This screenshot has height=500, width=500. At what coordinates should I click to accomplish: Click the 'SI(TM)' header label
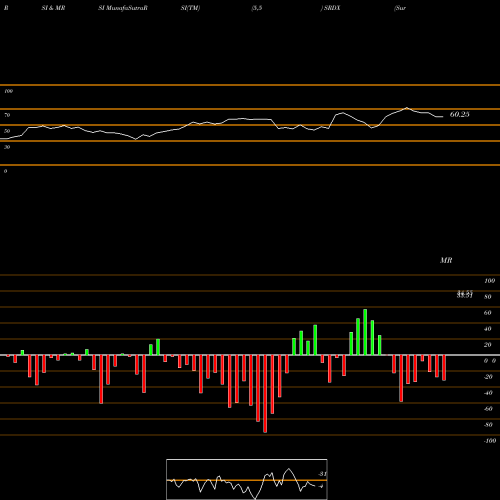(190, 8)
